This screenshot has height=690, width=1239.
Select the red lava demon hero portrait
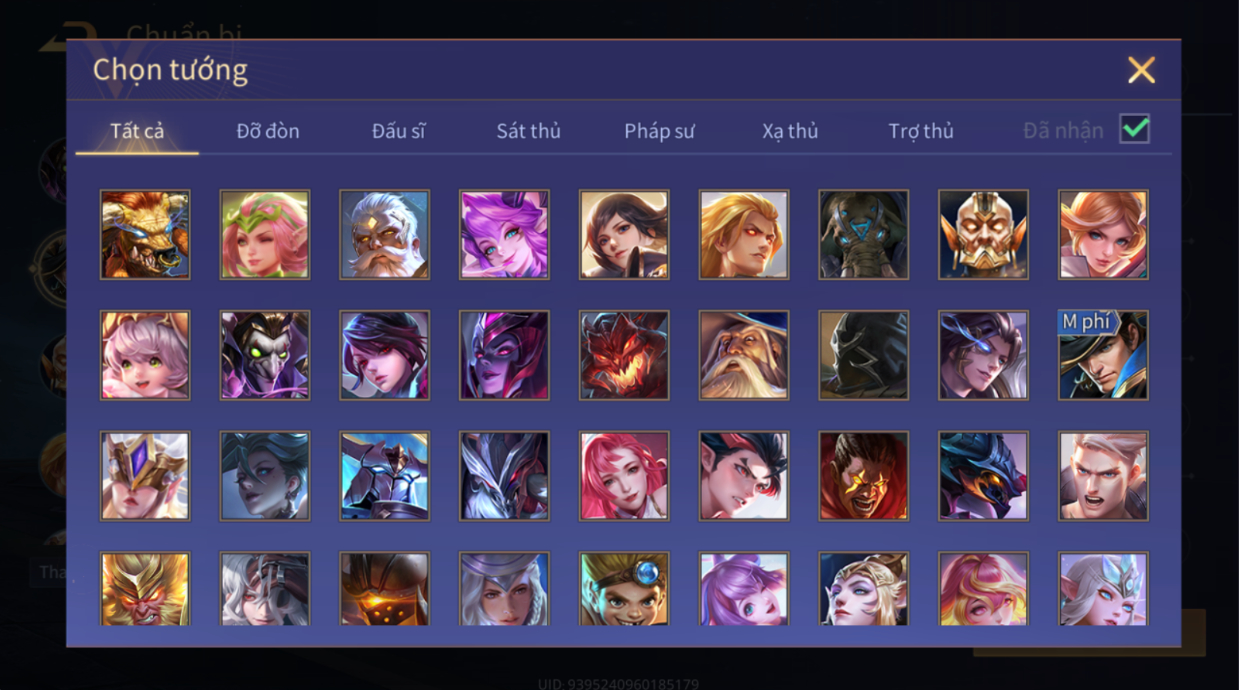(x=624, y=355)
